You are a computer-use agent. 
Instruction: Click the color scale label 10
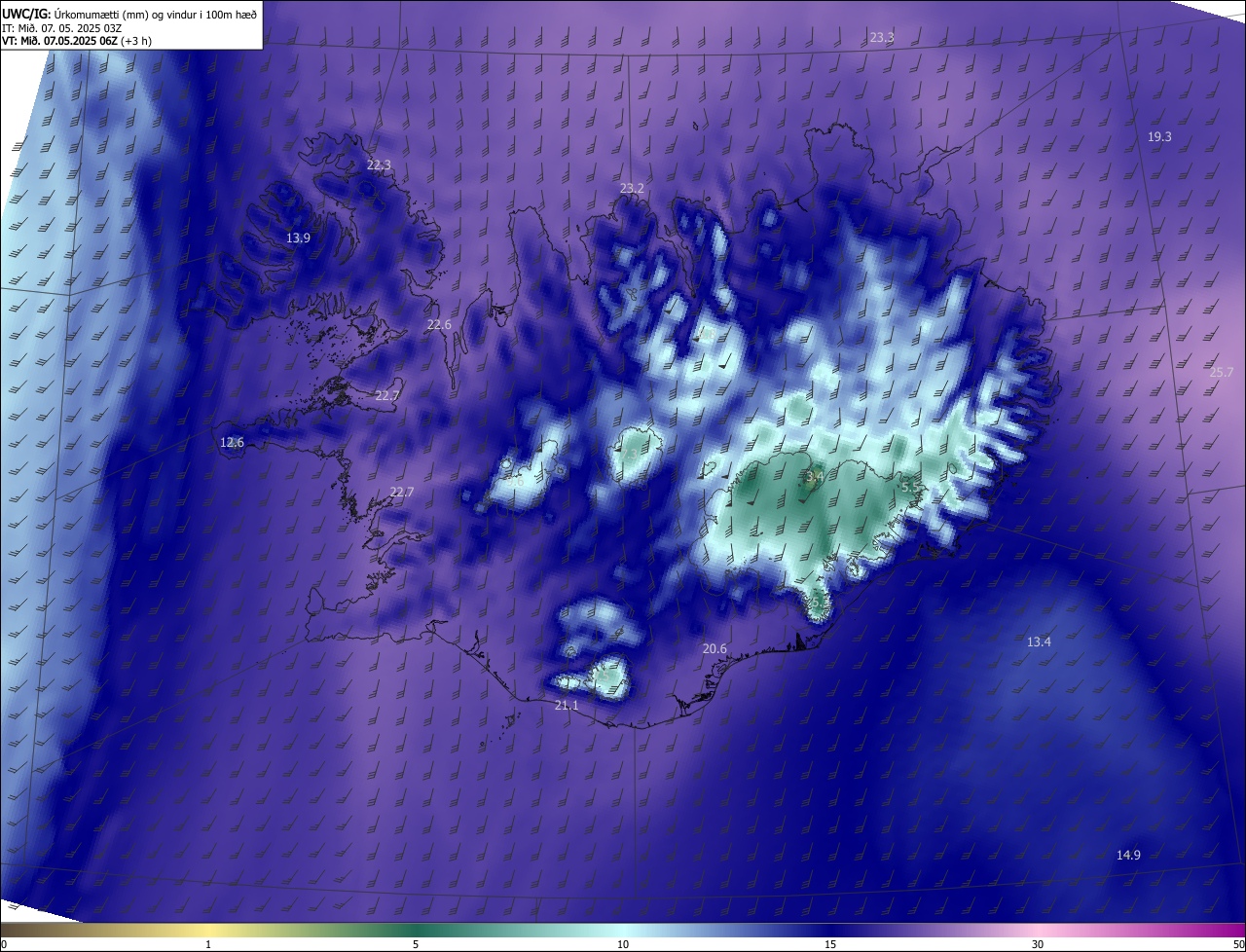tap(623, 944)
